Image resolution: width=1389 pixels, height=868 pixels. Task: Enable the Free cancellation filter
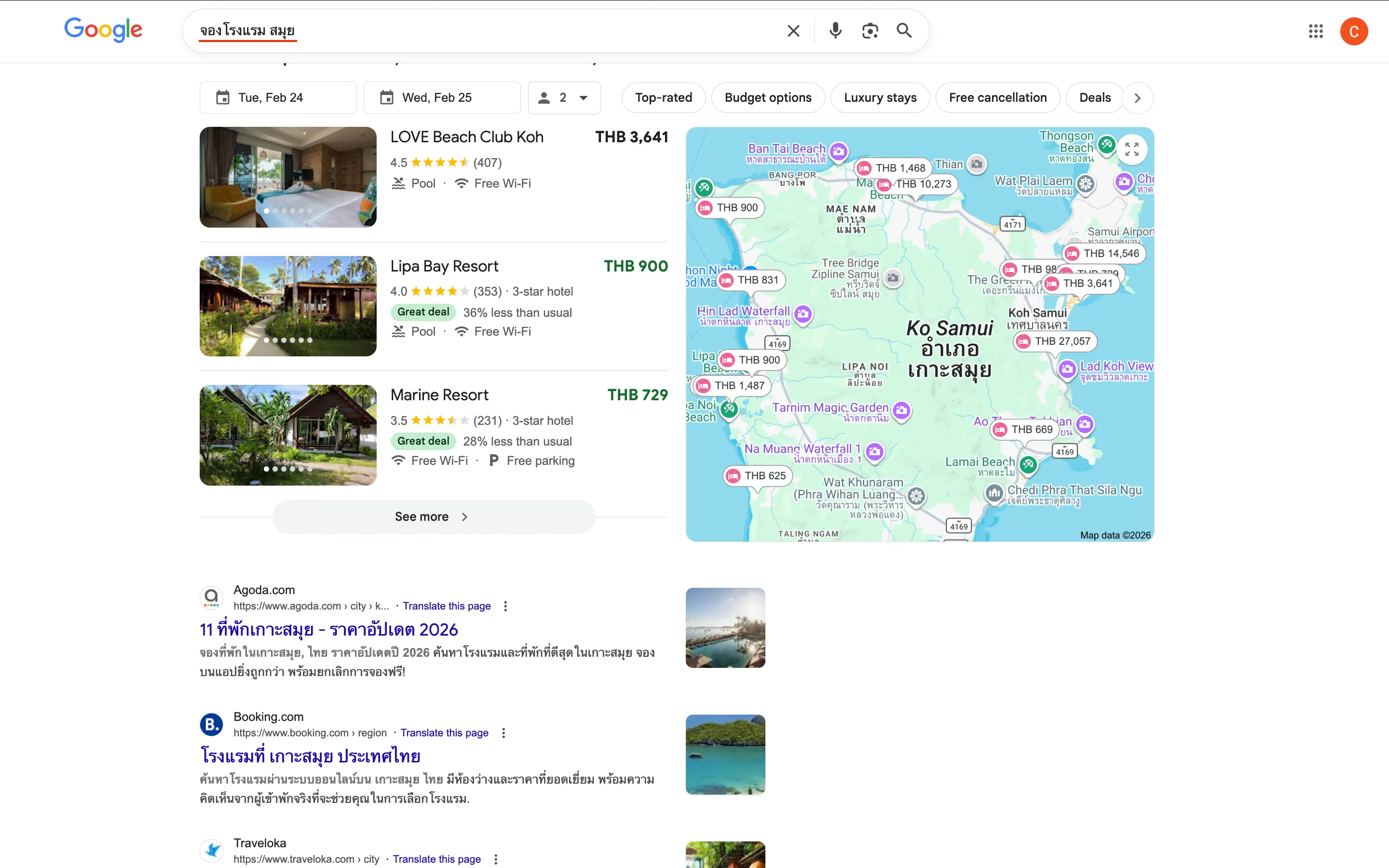997,97
